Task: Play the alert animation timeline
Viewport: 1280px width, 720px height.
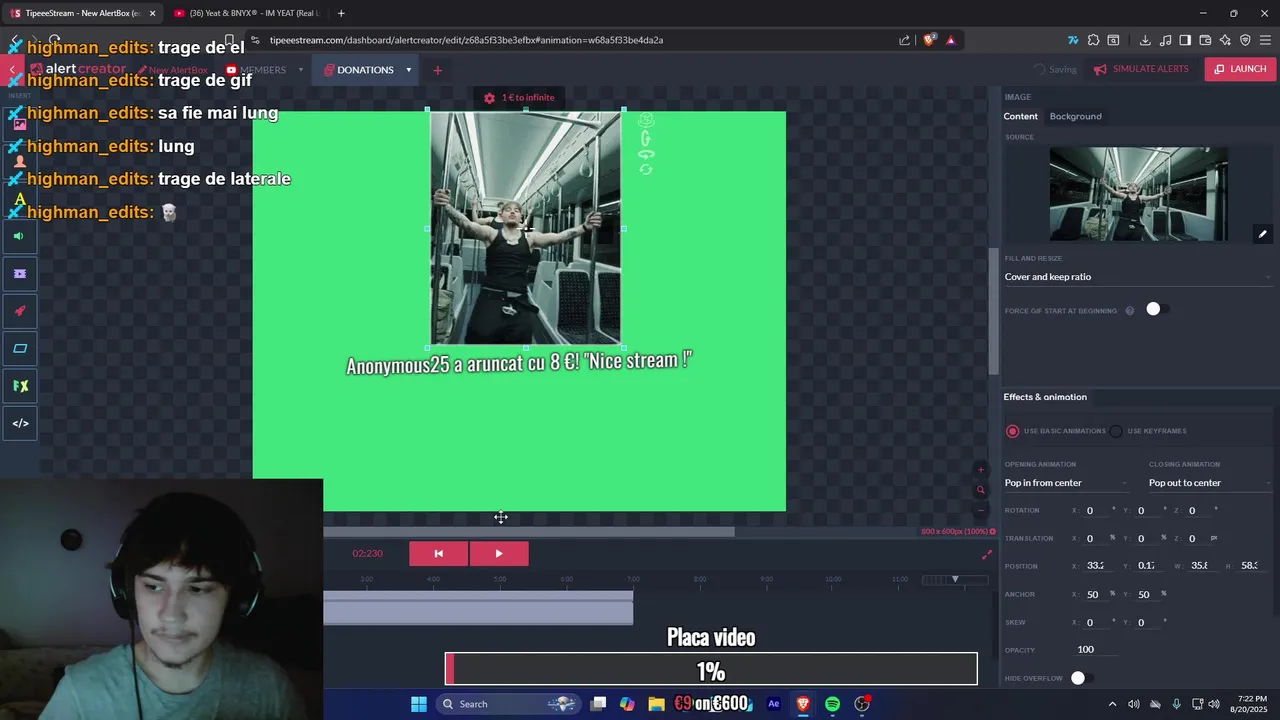Action: click(499, 554)
